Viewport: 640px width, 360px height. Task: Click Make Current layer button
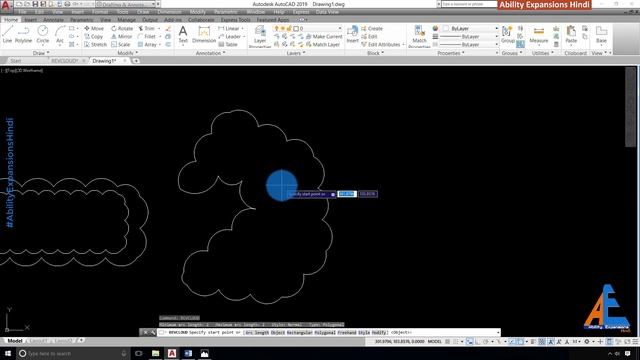tap(324, 36)
